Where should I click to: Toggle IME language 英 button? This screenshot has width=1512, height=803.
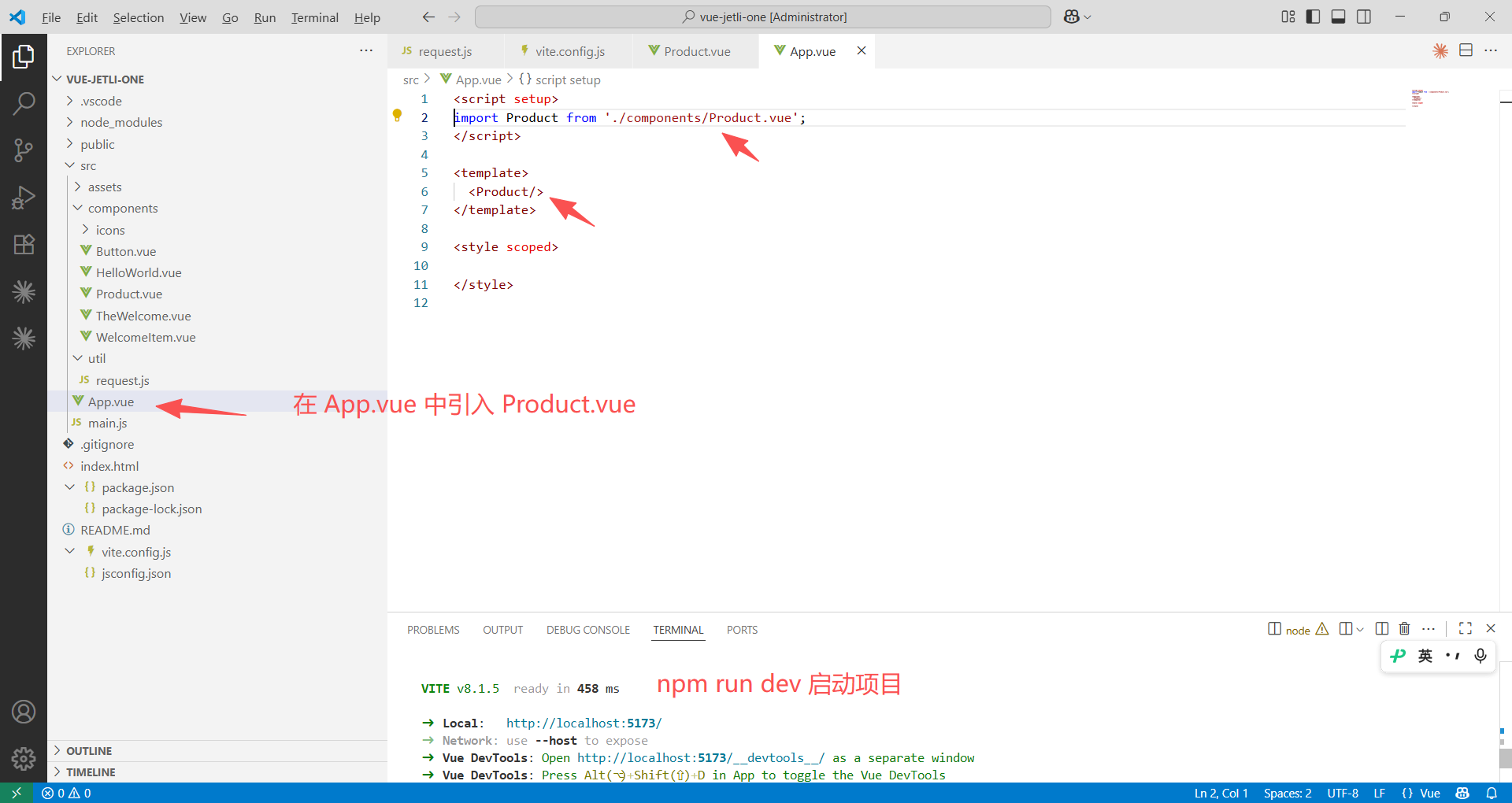(1425, 656)
